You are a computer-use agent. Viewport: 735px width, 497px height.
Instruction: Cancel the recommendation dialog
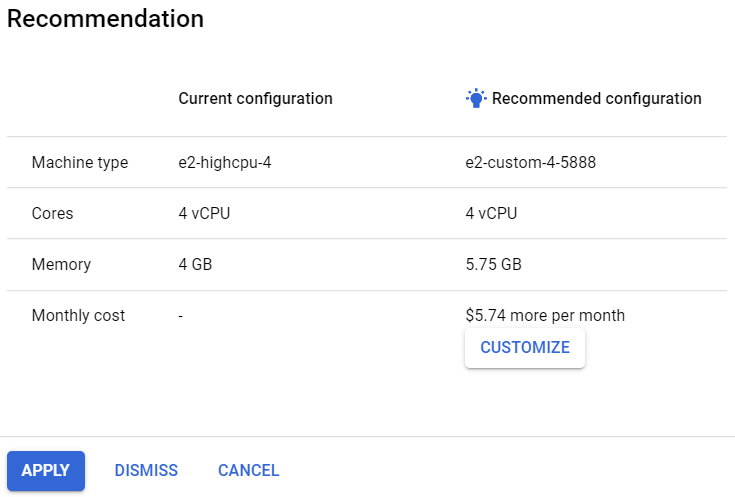(x=248, y=471)
